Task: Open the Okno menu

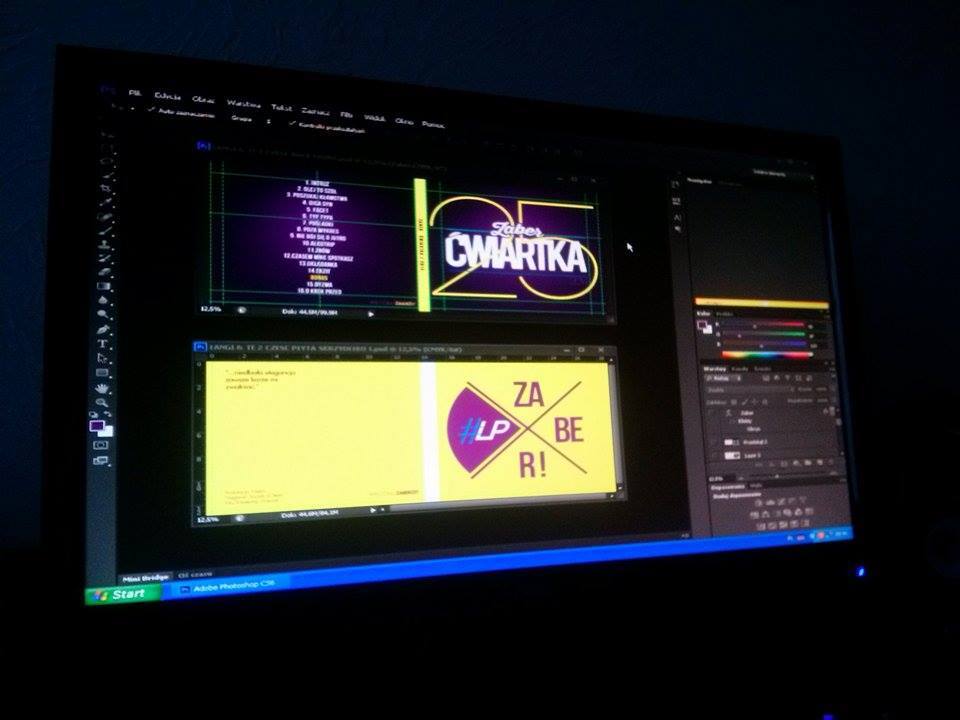Action: (404, 121)
